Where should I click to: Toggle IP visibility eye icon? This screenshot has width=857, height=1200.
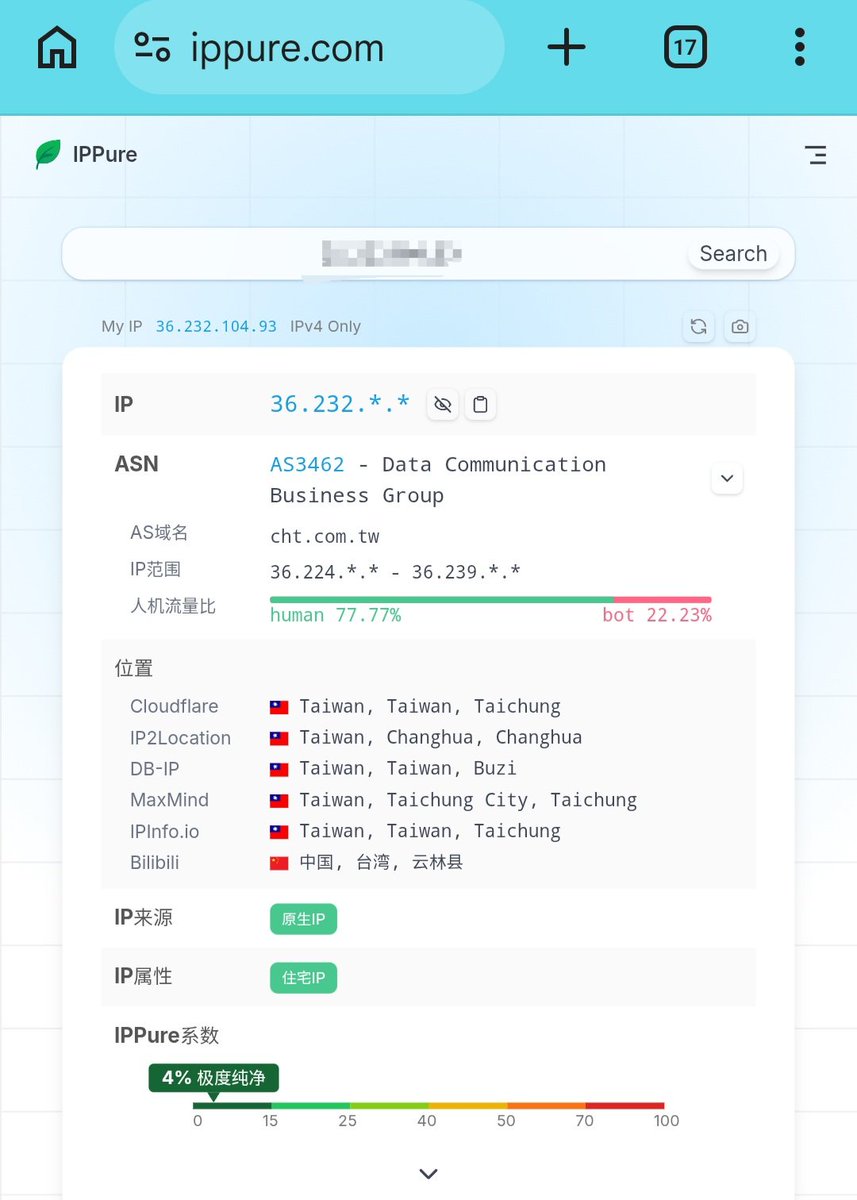click(443, 404)
